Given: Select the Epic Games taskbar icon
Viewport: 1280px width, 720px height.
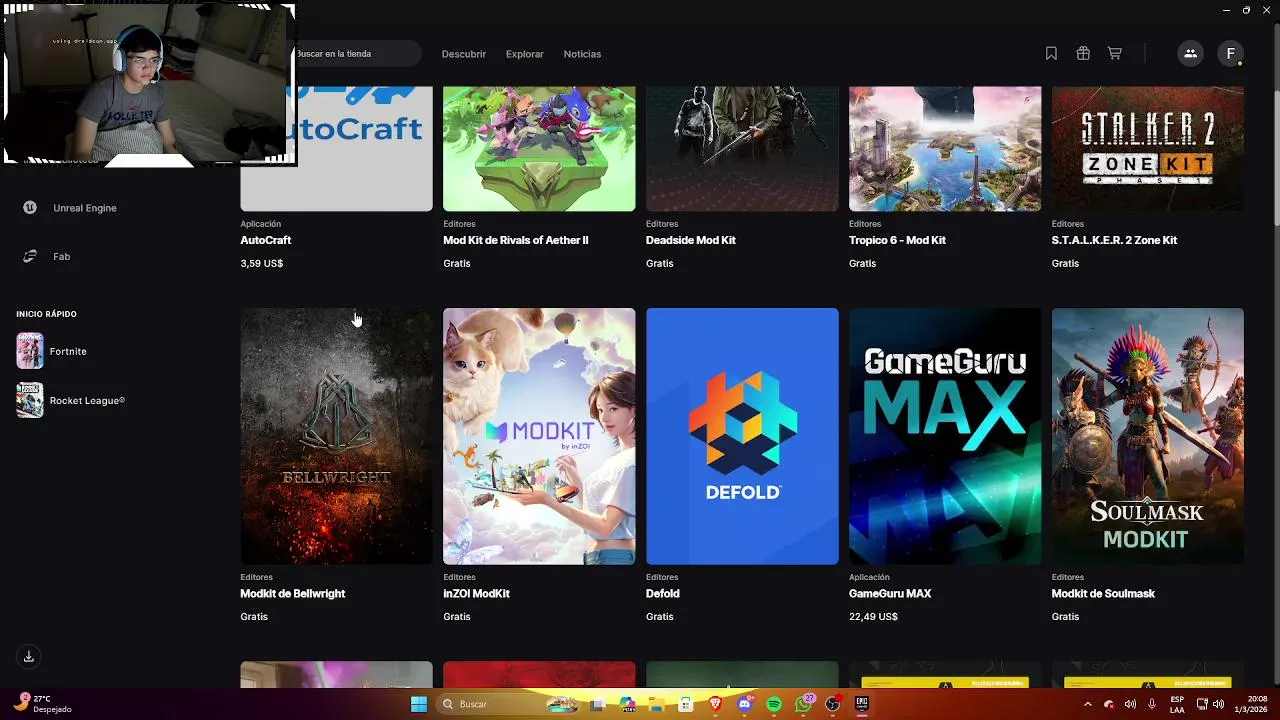Looking at the screenshot, I should coord(861,704).
